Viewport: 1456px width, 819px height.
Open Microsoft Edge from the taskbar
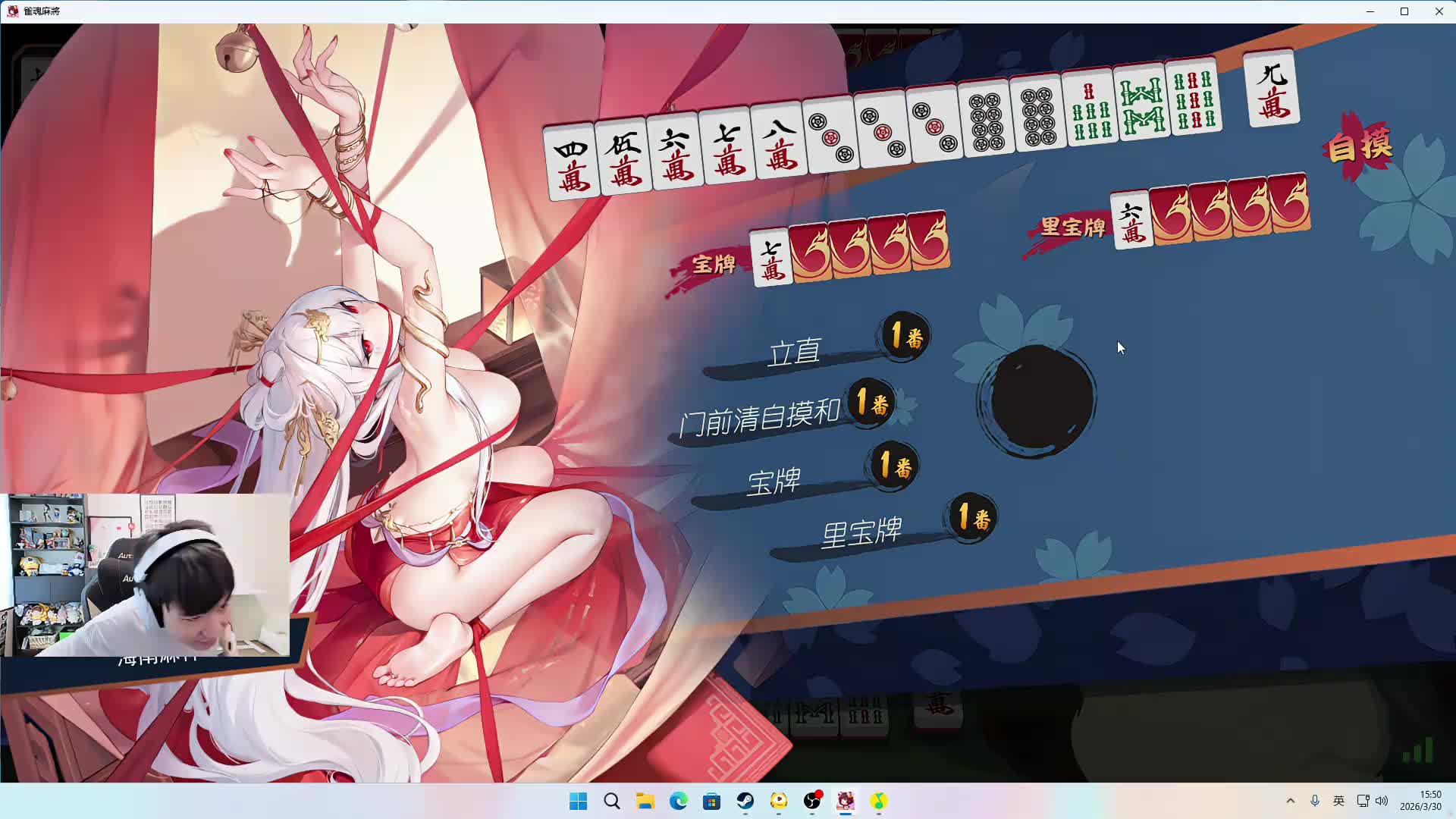[678, 801]
